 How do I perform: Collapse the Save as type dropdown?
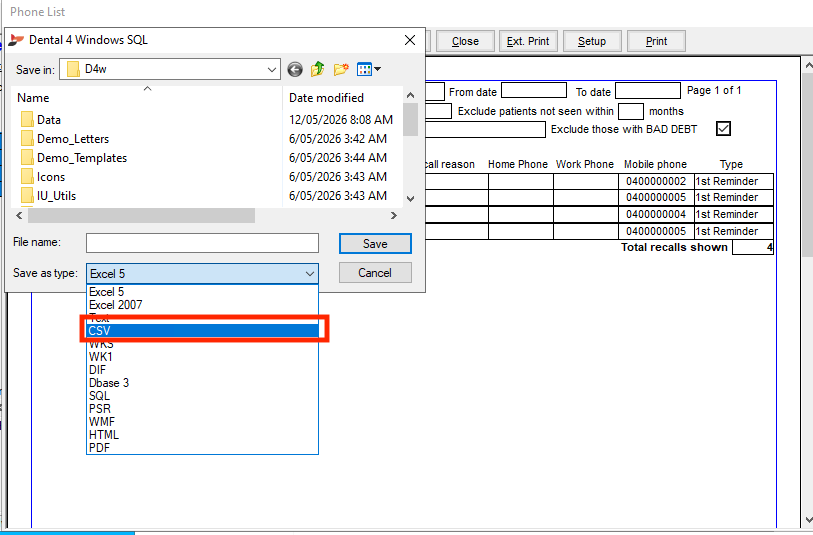pos(310,274)
